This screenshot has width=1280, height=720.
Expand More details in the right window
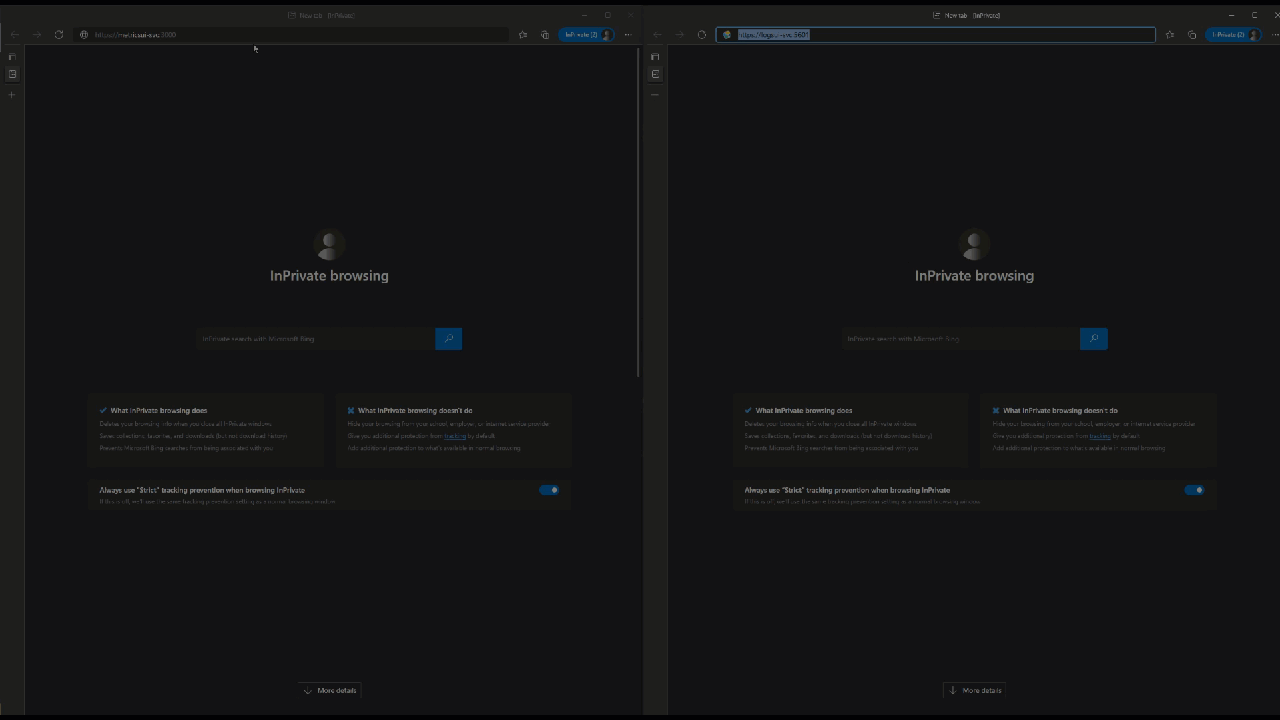click(x=975, y=690)
